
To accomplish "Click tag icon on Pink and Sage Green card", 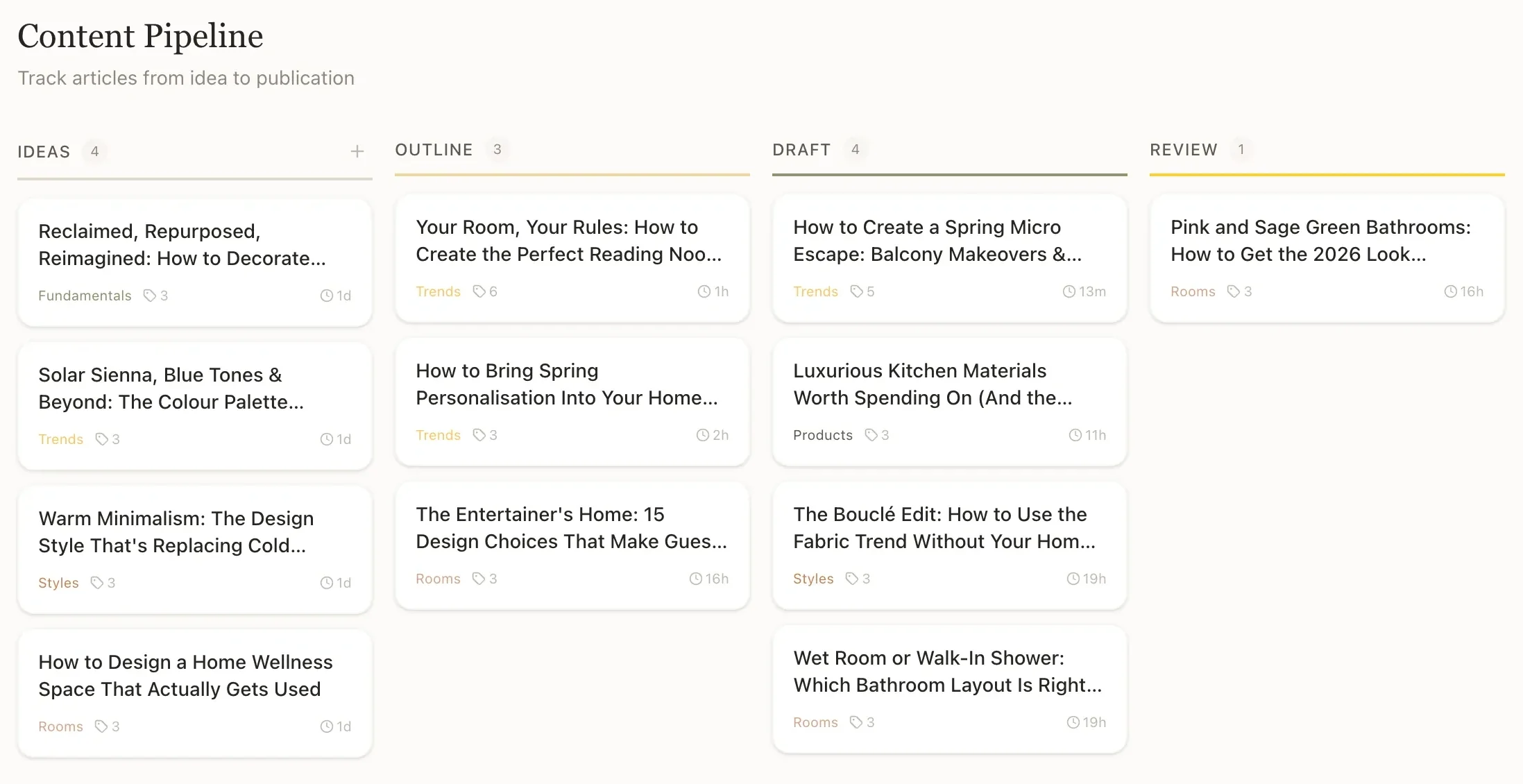I will pyautogui.click(x=1234, y=291).
